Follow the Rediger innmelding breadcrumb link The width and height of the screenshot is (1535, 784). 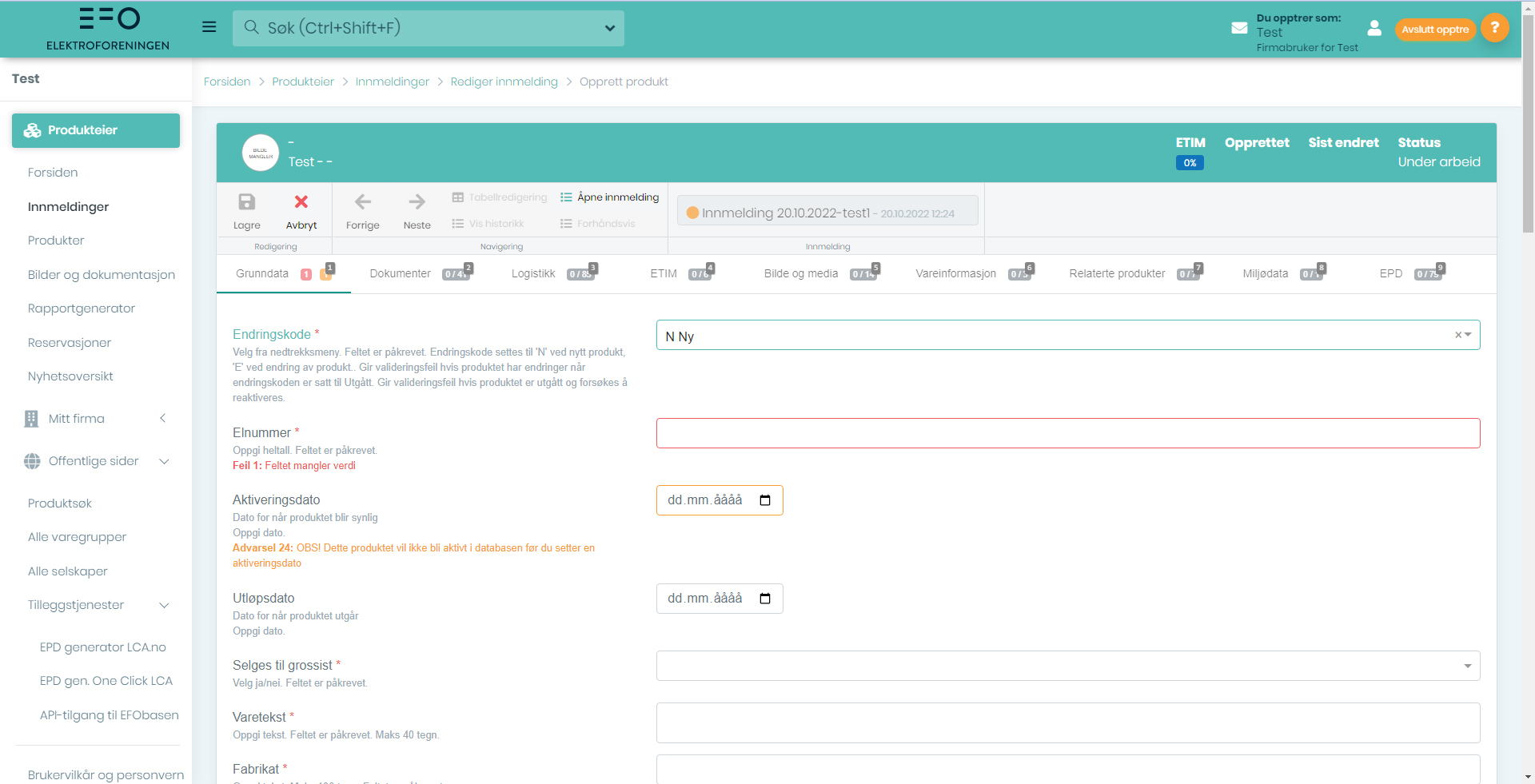[x=504, y=82]
